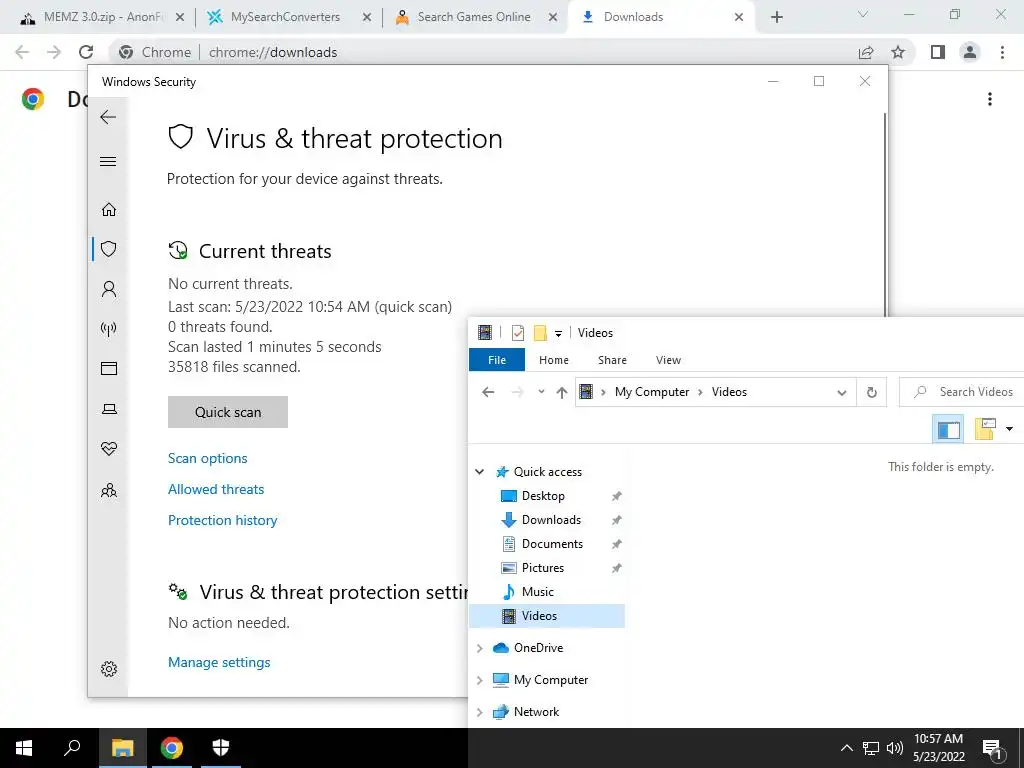
Task: Open Explorer view layout dropdown arrow
Action: (1009, 429)
